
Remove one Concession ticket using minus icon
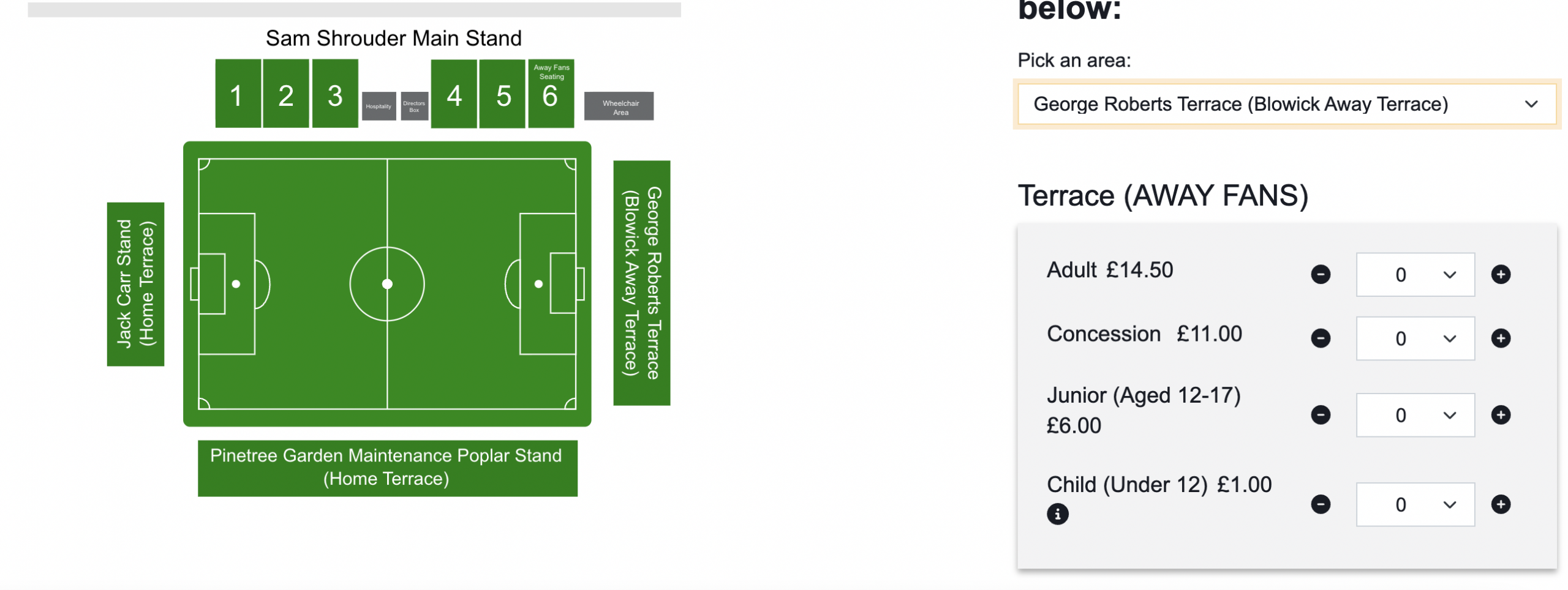tap(1320, 338)
